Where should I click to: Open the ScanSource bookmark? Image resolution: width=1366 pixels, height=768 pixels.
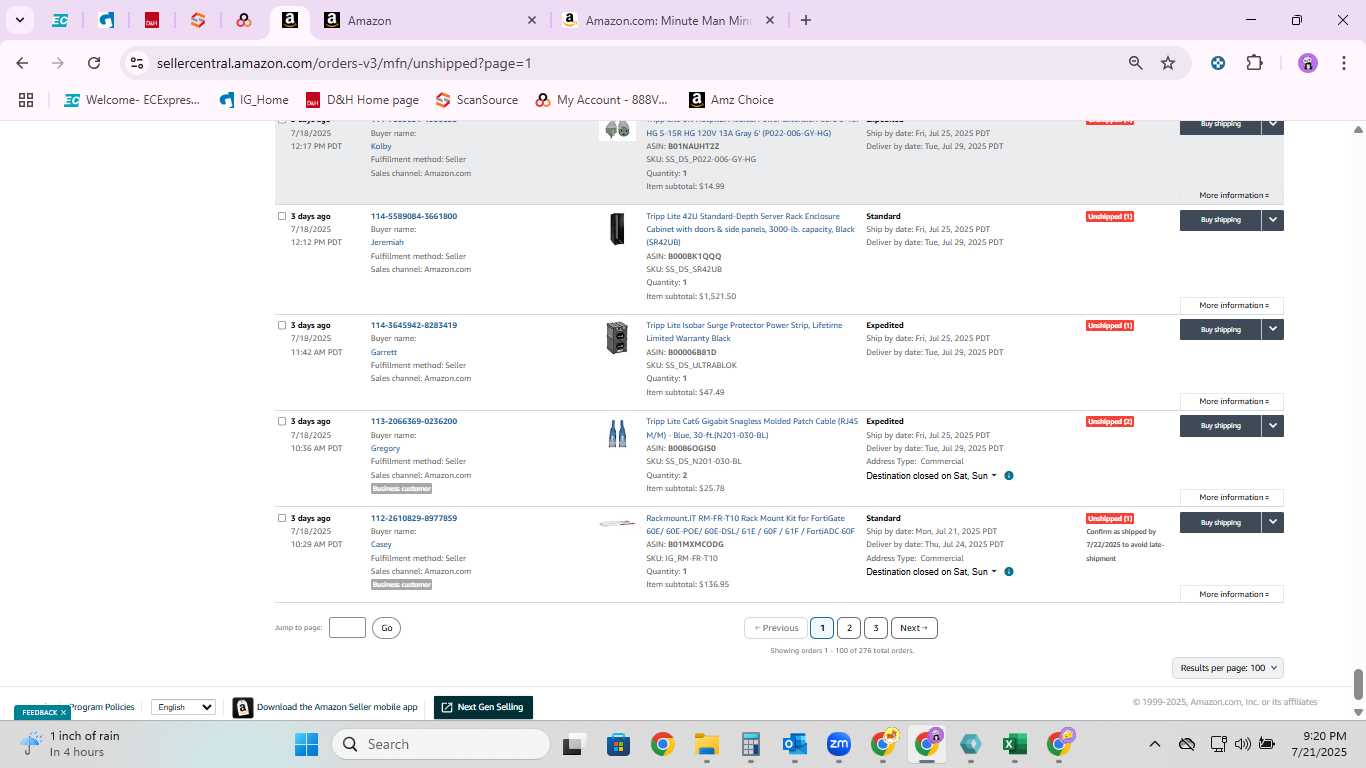point(477,100)
